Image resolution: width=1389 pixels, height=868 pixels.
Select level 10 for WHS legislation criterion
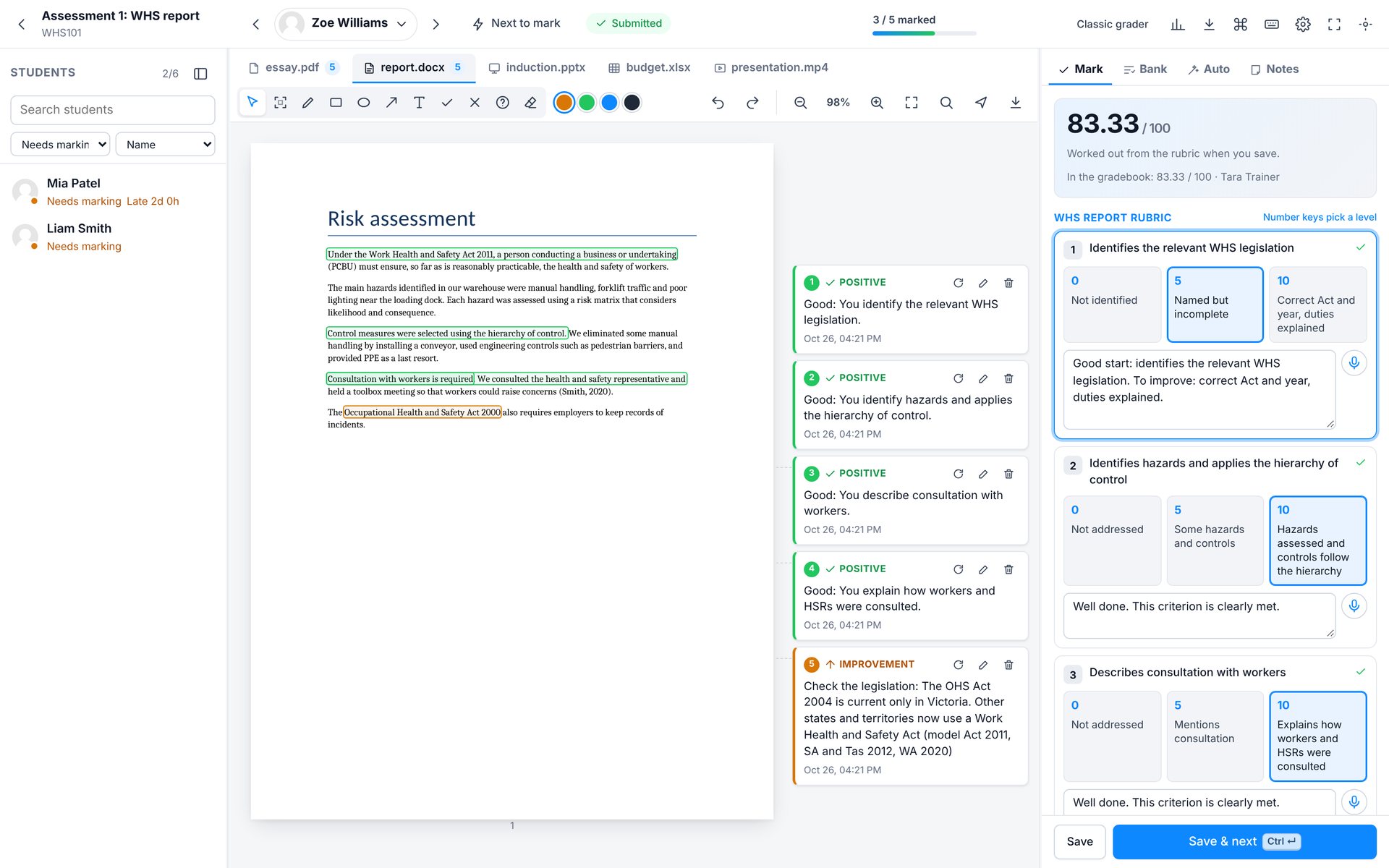[1317, 305]
